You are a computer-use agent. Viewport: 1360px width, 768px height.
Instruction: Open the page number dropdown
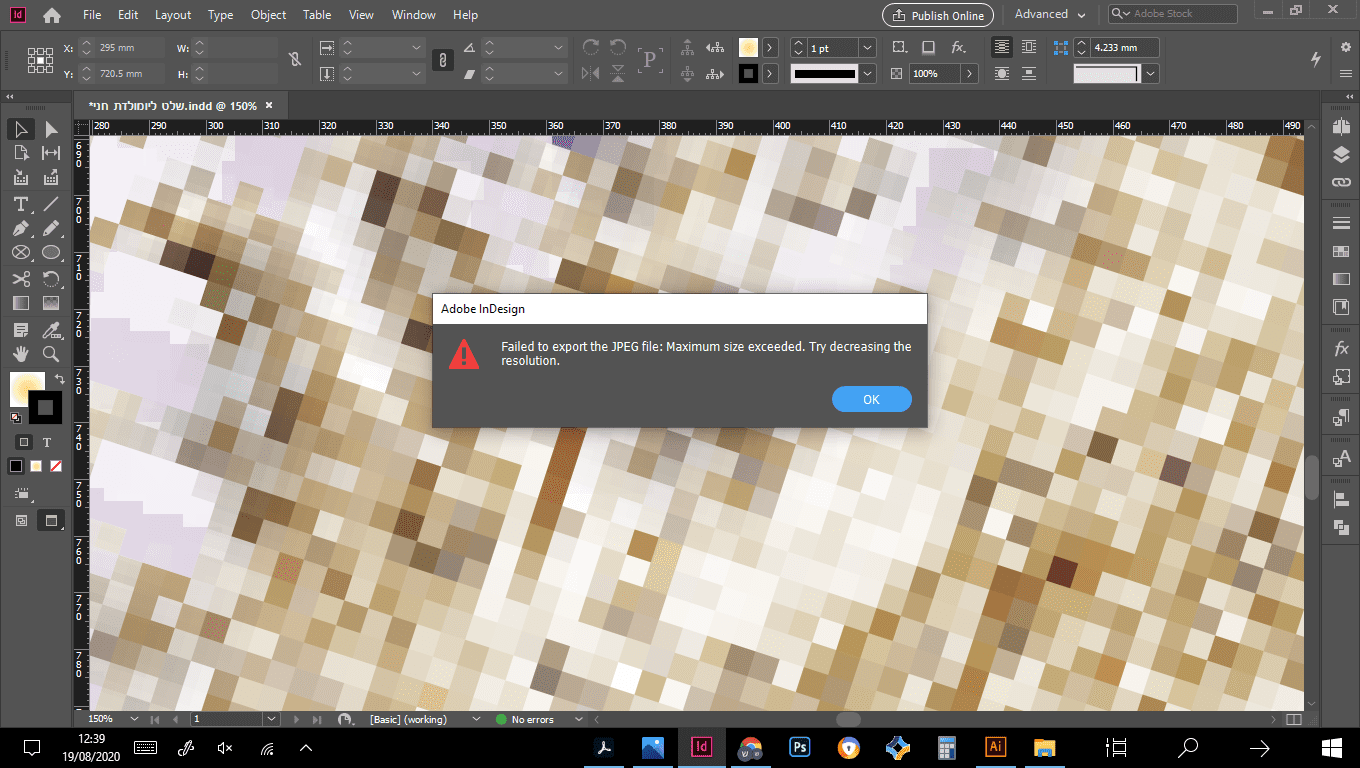pos(271,719)
